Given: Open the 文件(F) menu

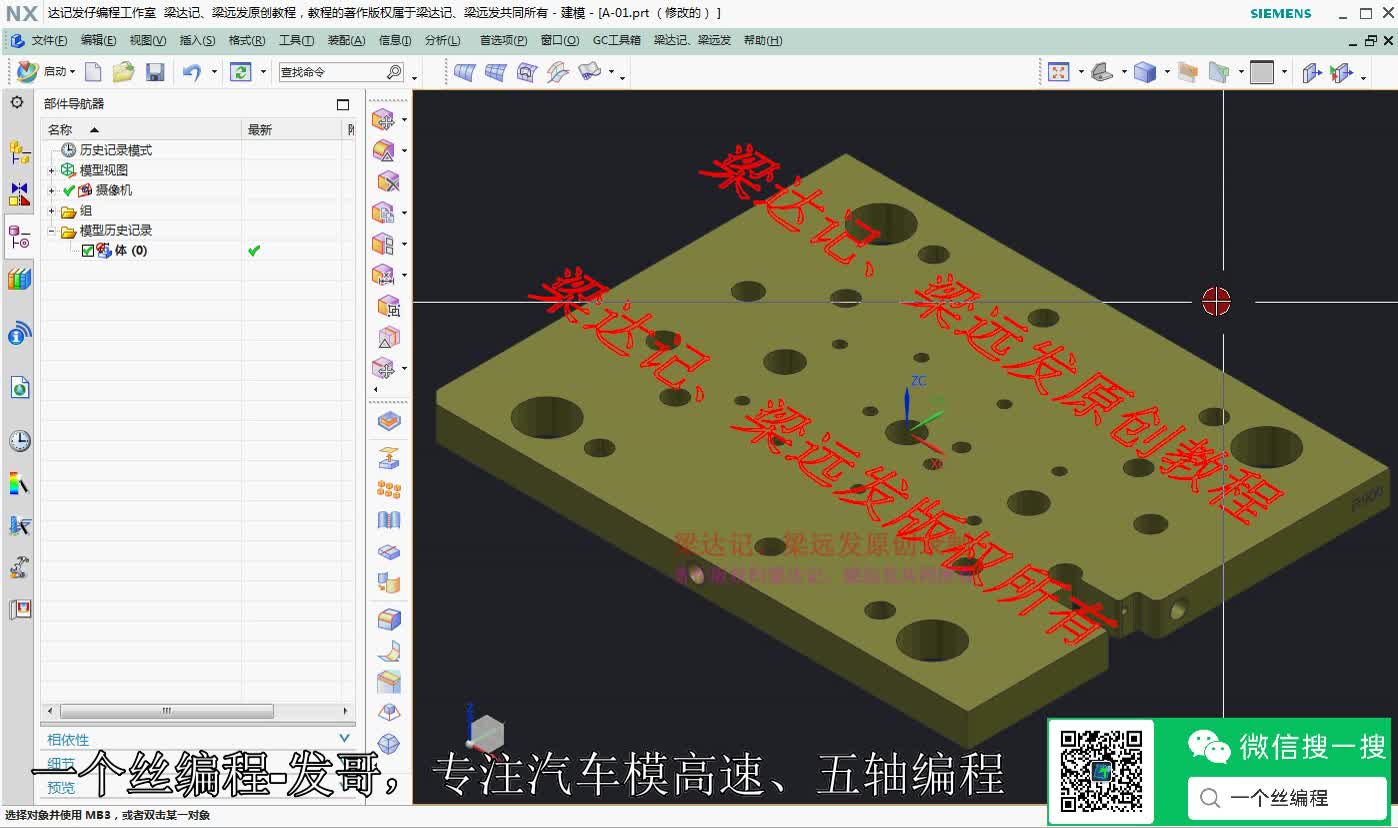Looking at the screenshot, I should [49, 41].
